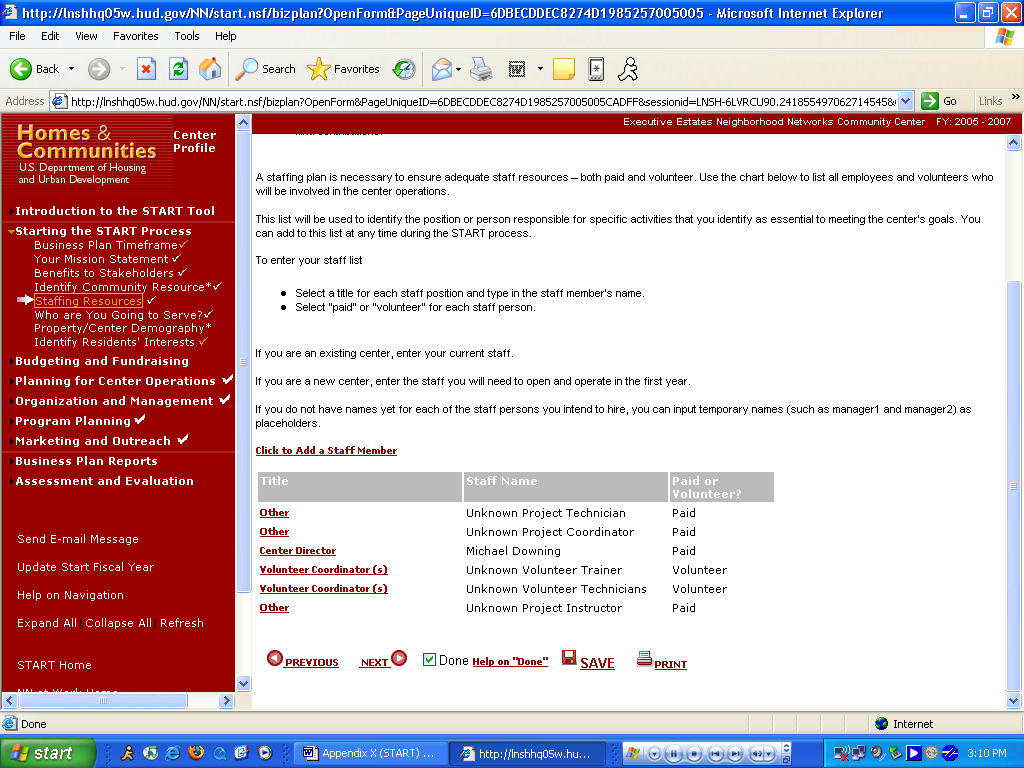Click the grey Forward arrow button
Screen dimensions: 1024x768
[x=99, y=69]
